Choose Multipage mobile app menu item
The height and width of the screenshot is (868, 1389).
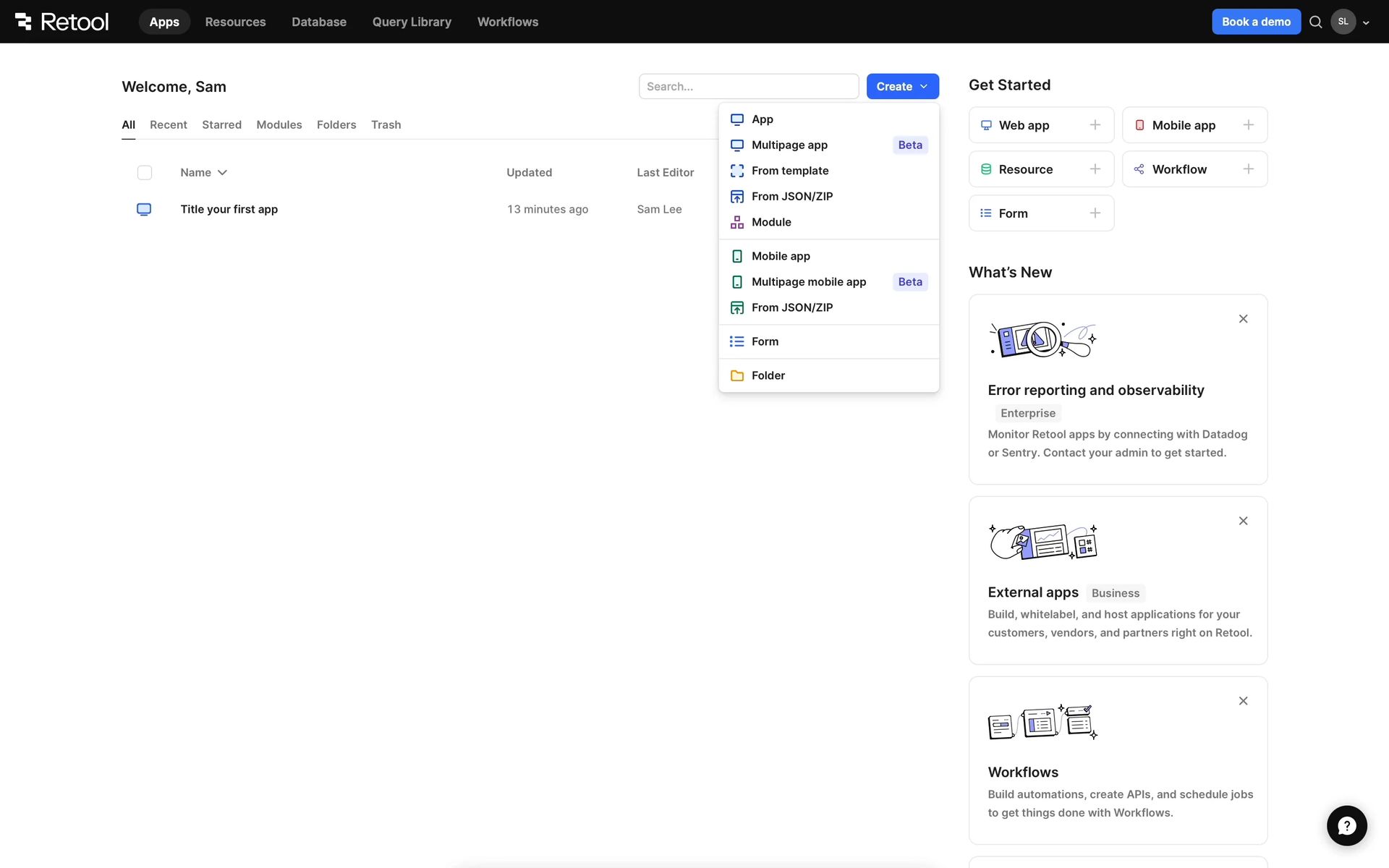828,281
